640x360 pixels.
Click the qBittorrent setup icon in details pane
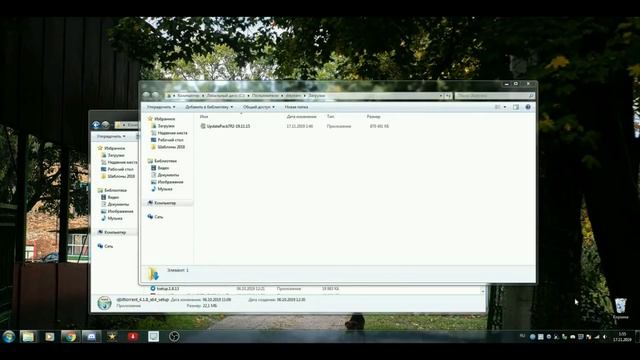point(104,302)
